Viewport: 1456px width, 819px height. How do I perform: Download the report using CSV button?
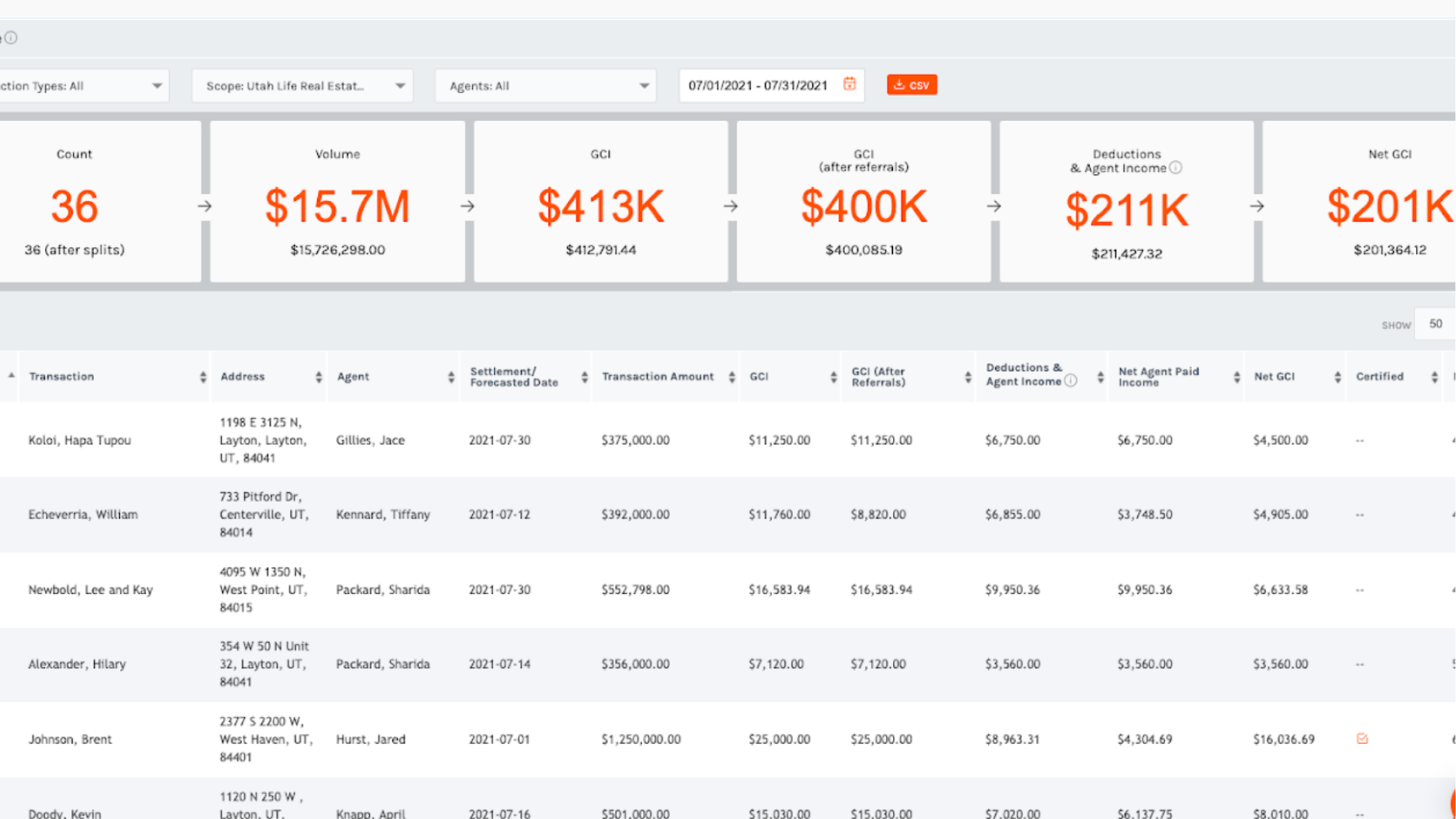click(x=912, y=85)
